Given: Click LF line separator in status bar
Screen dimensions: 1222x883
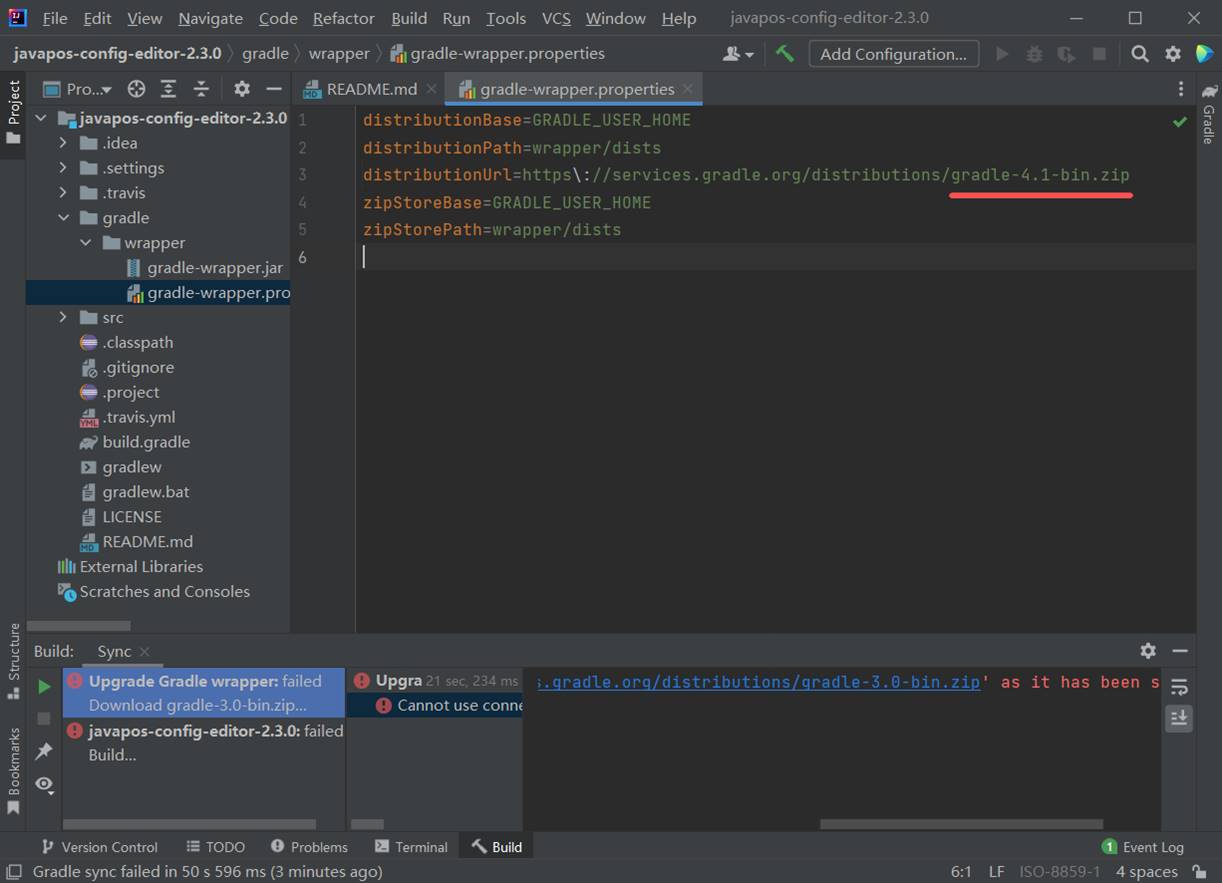Looking at the screenshot, I should (997, 872).
